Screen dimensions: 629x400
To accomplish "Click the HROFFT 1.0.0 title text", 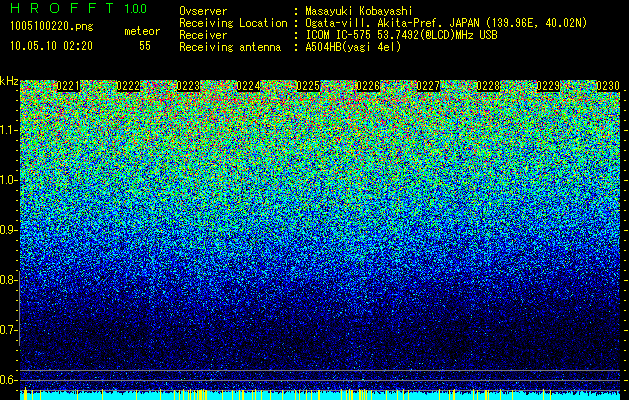I will point(79,8).
